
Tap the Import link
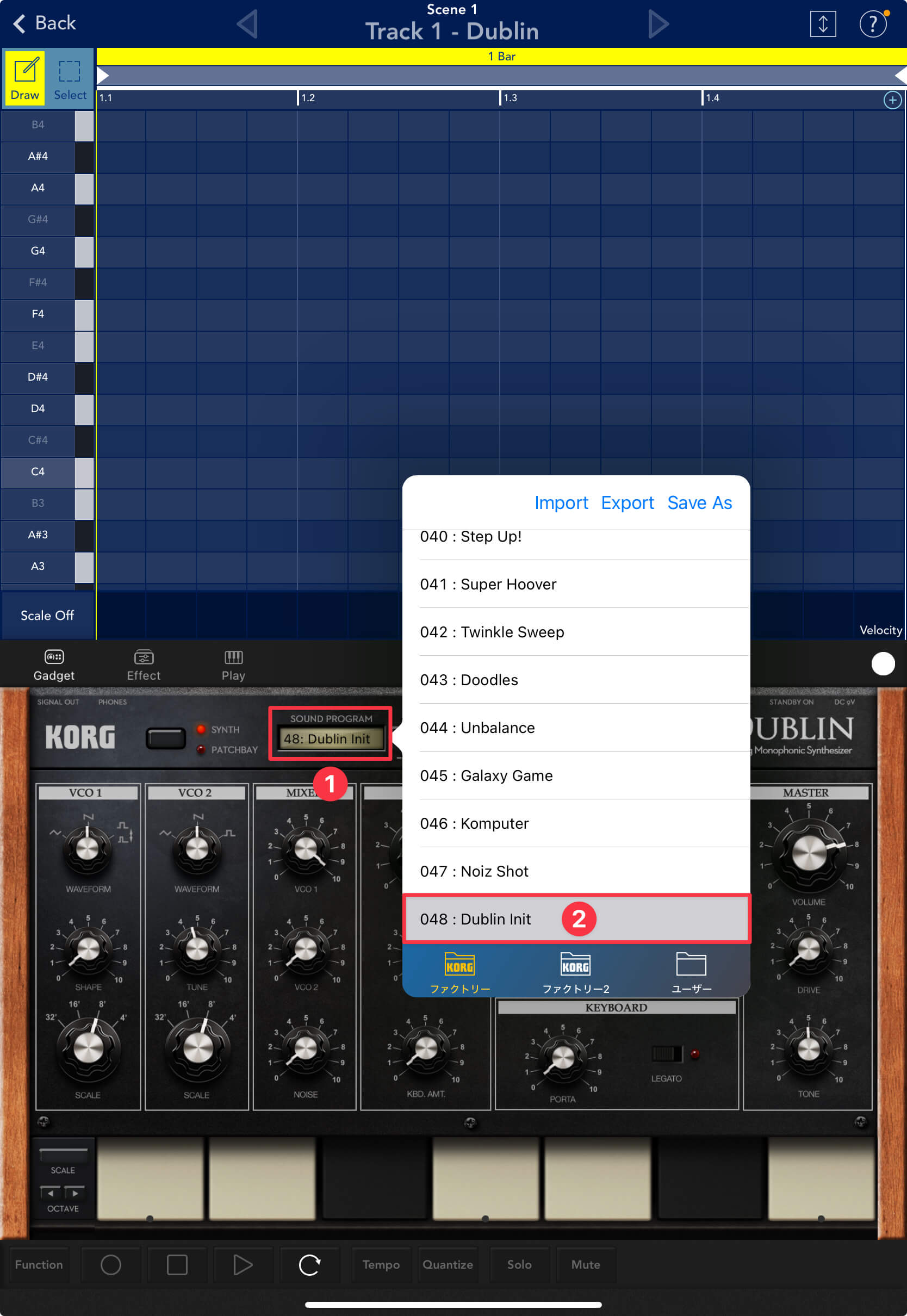[560, 503]
